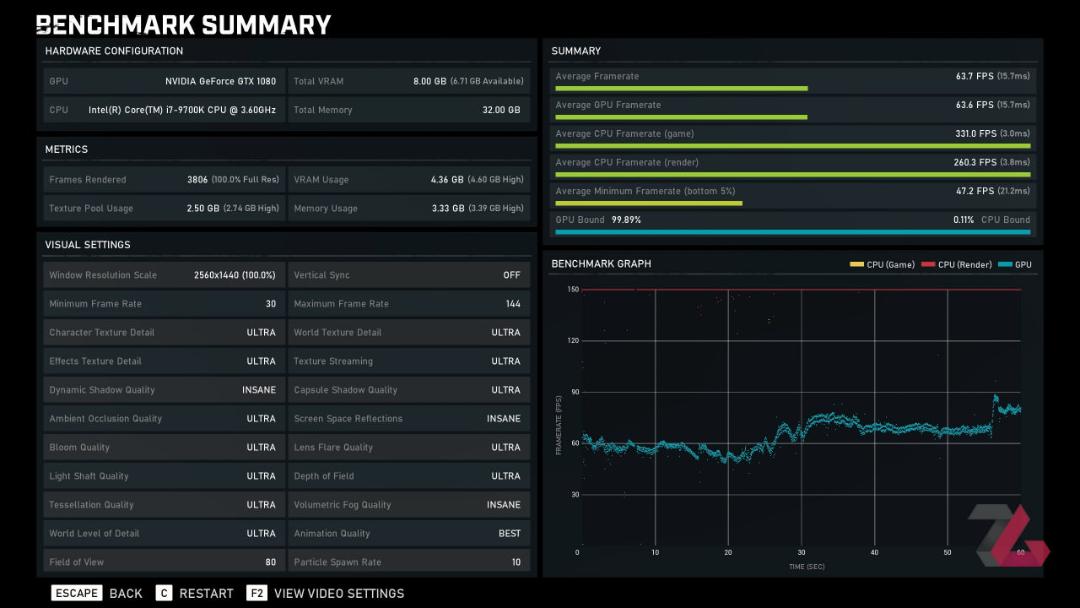Click VRAM Usage 4.36 GB row
Image resolution: width=1080 pixels, height=608 pixels.
pos(408,180)
